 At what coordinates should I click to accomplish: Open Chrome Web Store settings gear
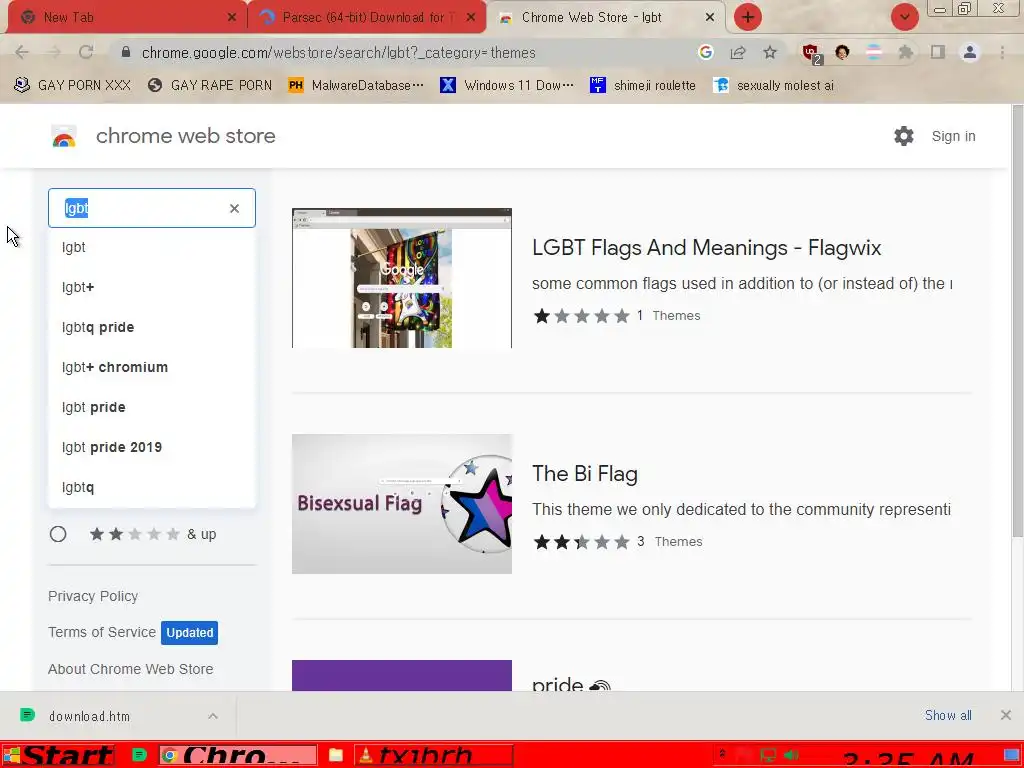904,136
